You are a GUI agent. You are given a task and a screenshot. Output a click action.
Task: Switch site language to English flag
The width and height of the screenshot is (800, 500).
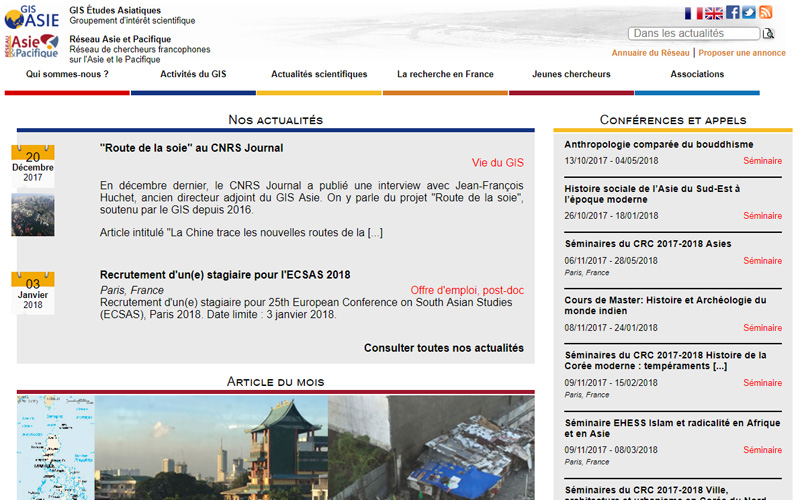pos(714,13)
